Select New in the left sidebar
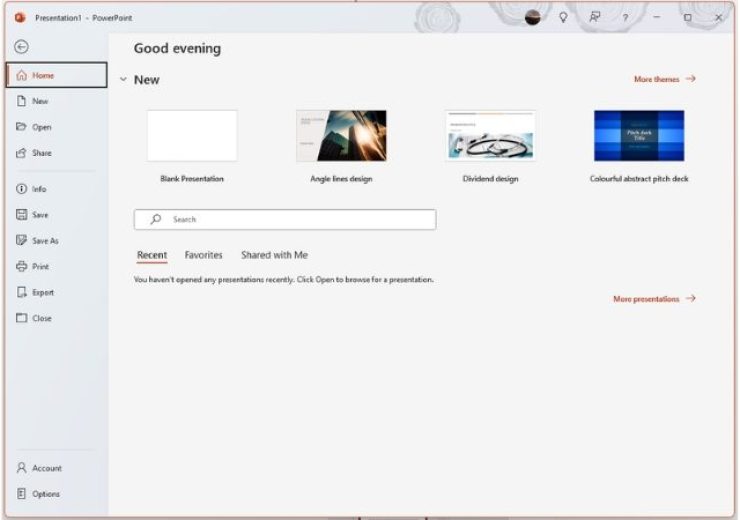The image size is (740, 520). coord(39,101)
